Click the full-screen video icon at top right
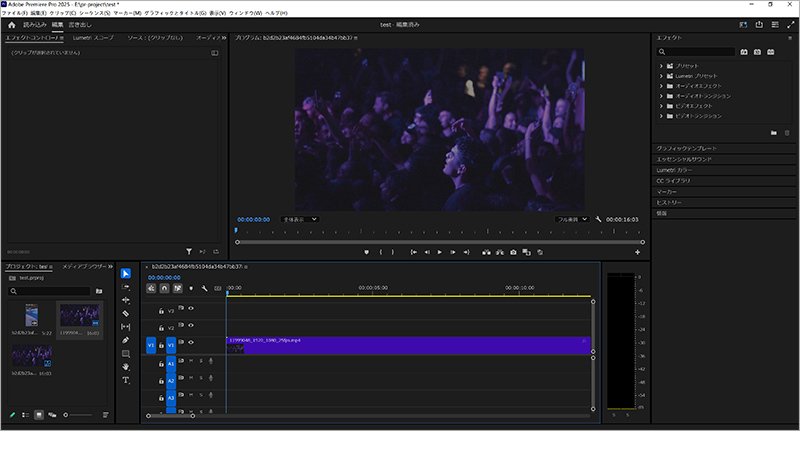The height and width of the screenshot is (451, 800). (791, 24)
